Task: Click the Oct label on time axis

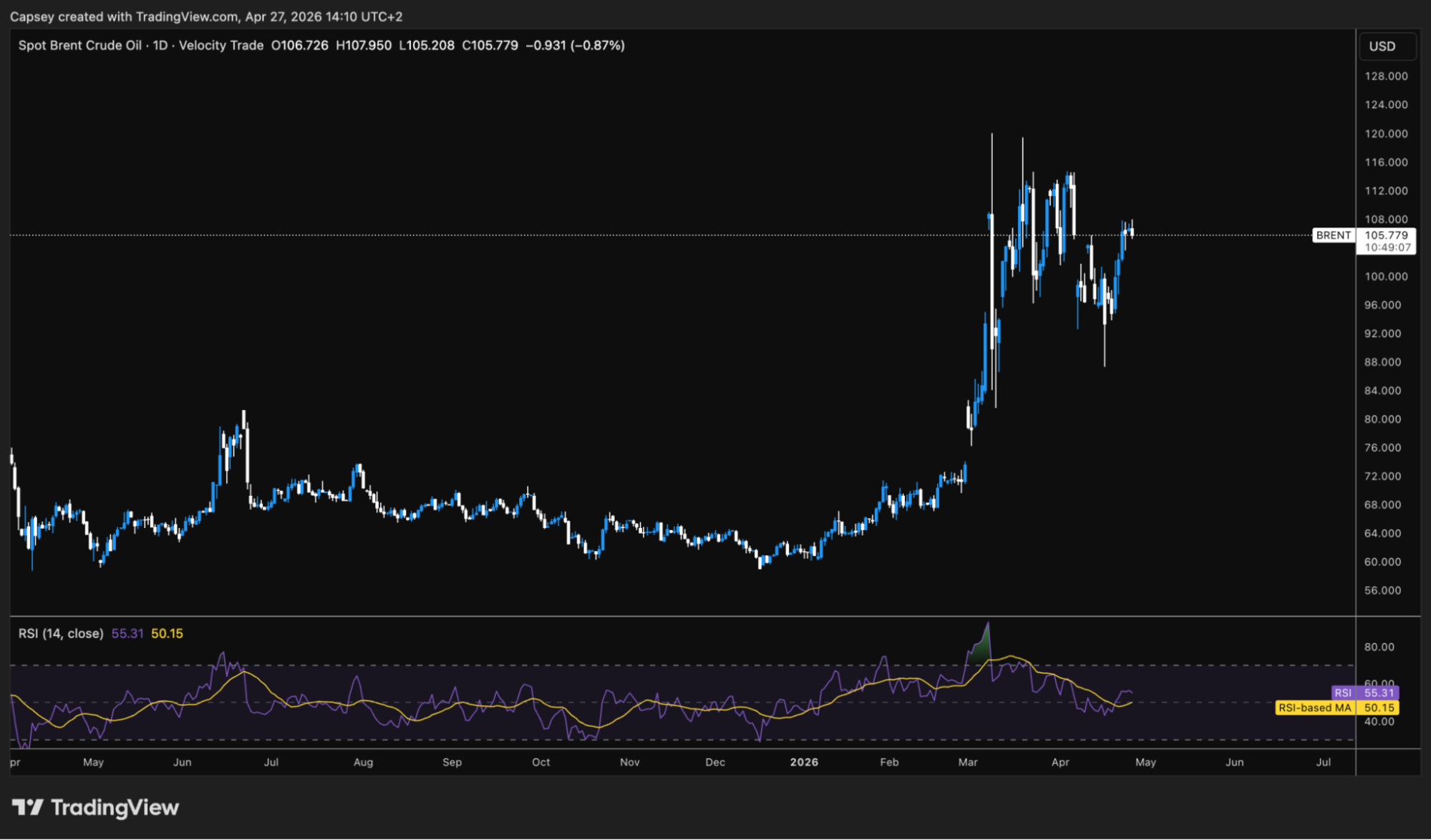Action: click(x=540, y=762)
